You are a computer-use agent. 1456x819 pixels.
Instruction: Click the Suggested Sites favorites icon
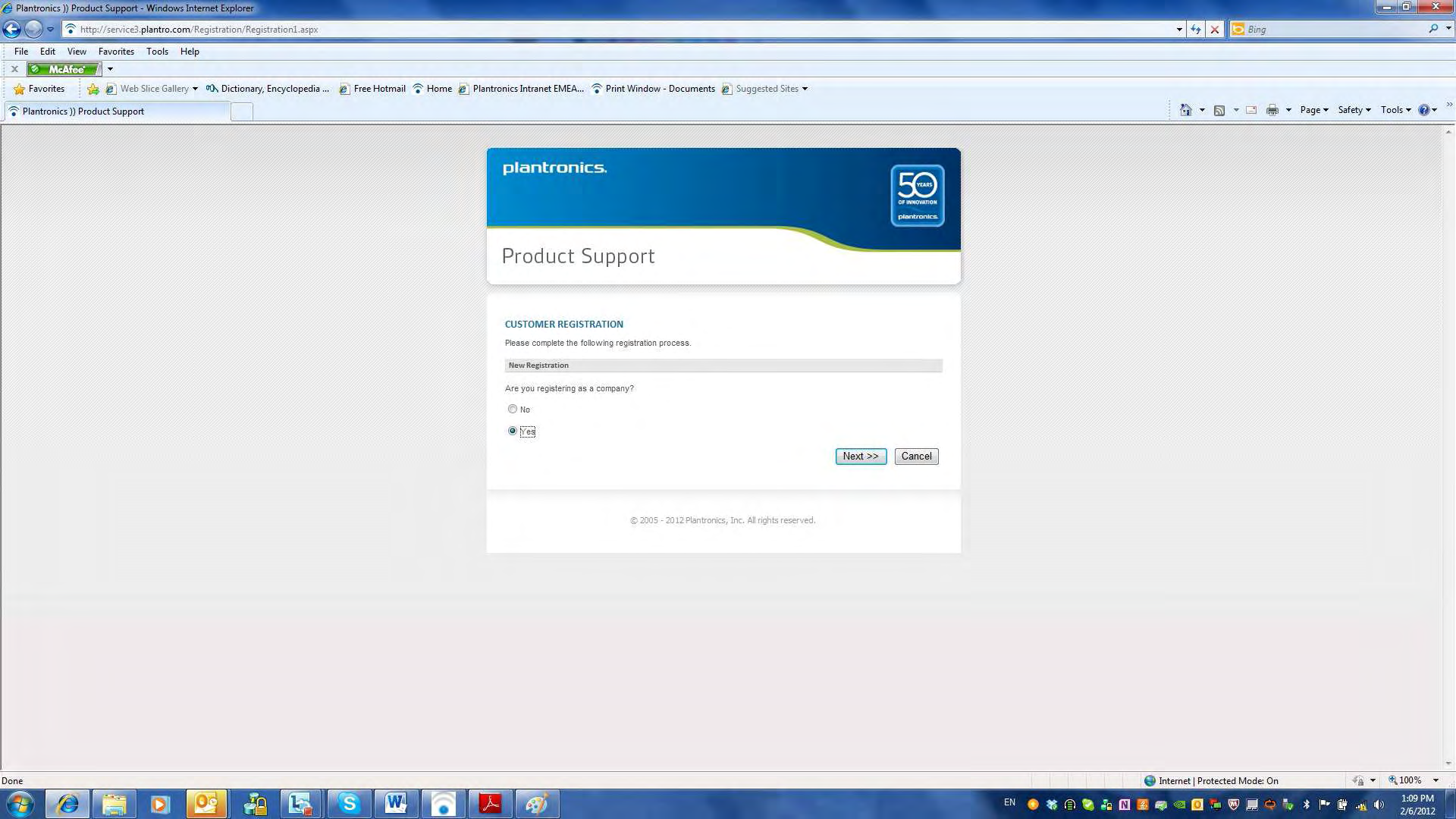pos(726,89)
